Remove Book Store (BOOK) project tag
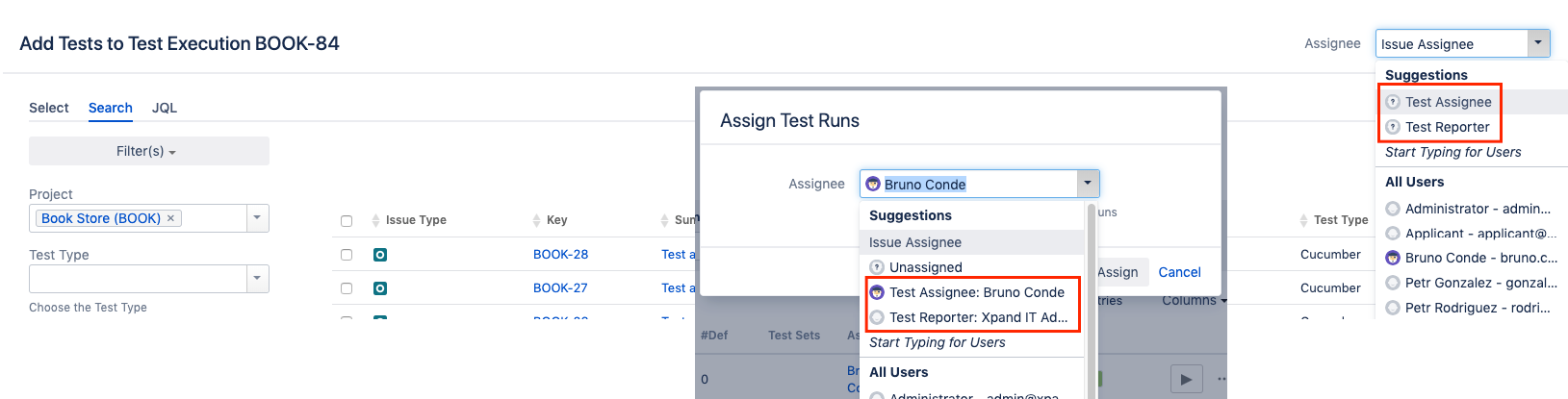This screenshot has width=1568, height=399. pyautogui.click(x=171, y=218)
